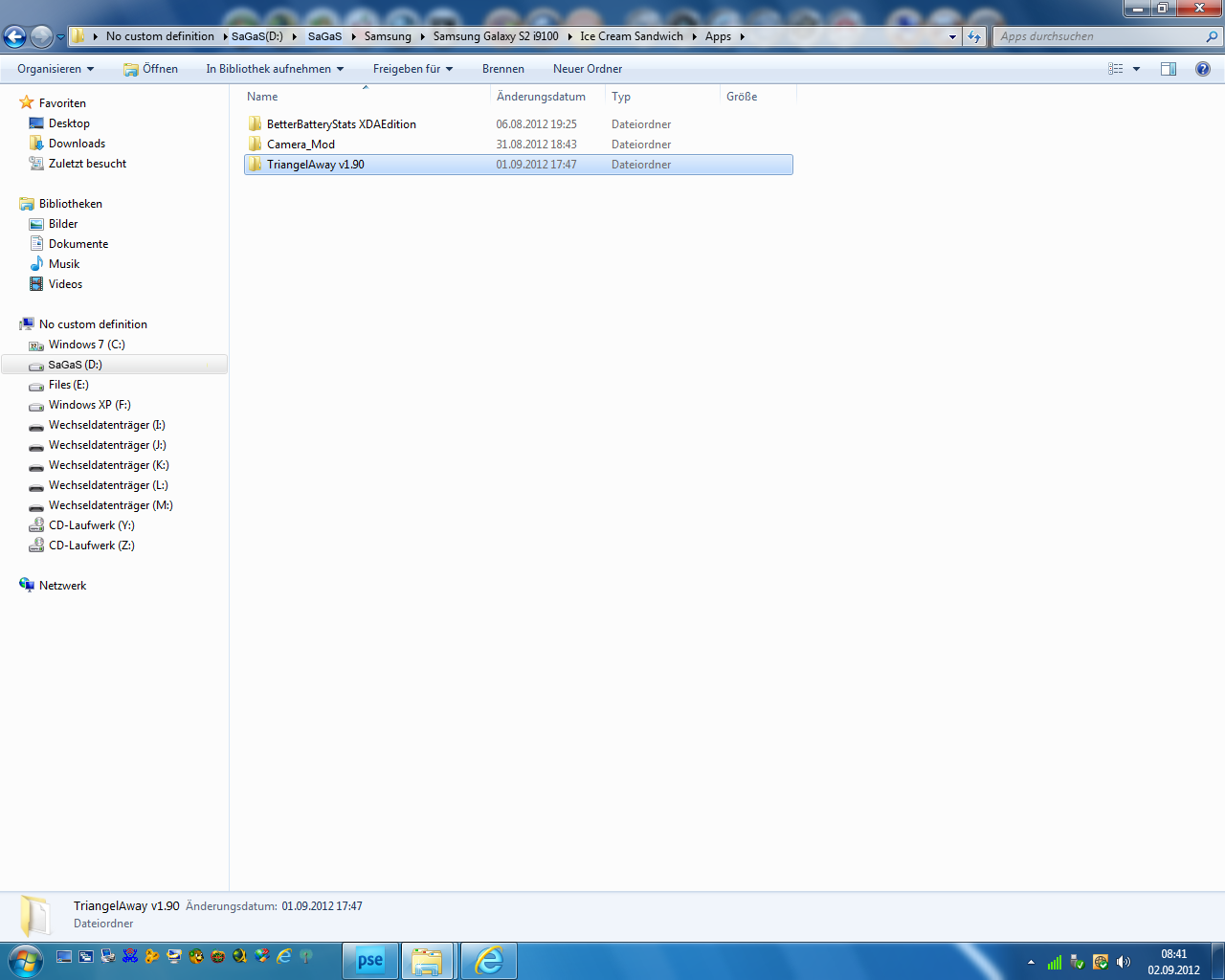Go back with the Back arrow button

14,36
